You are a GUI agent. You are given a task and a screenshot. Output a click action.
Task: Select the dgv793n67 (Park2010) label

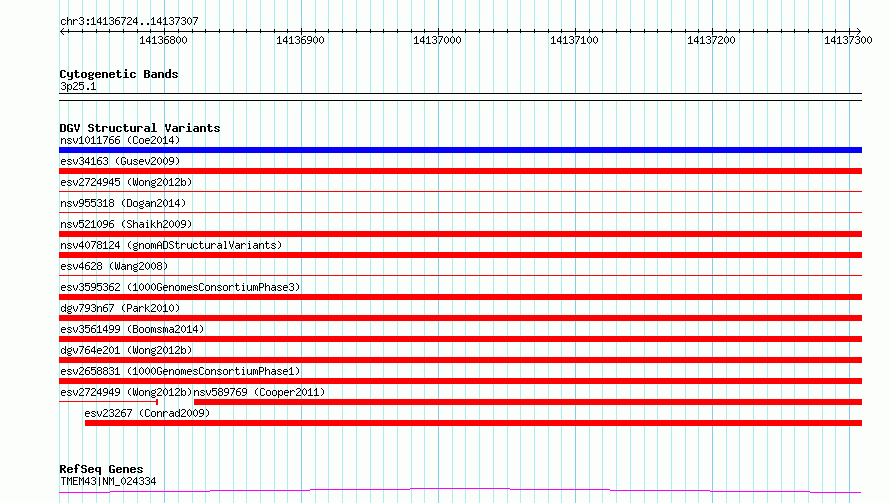(120, 308)
